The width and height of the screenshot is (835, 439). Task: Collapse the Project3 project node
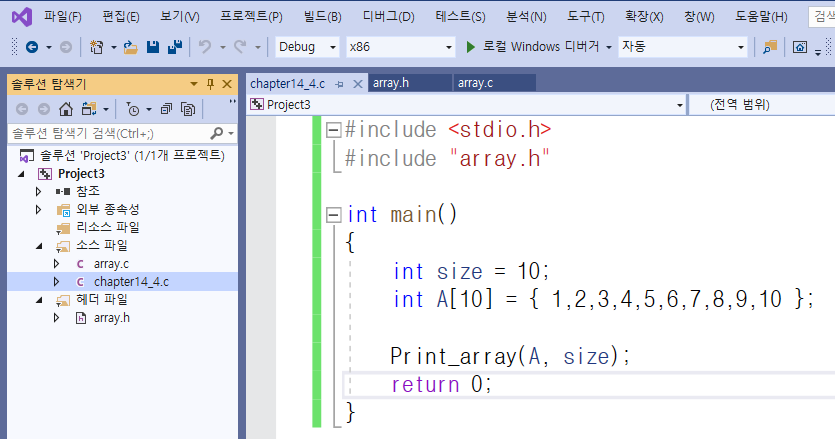pos(21,174)
